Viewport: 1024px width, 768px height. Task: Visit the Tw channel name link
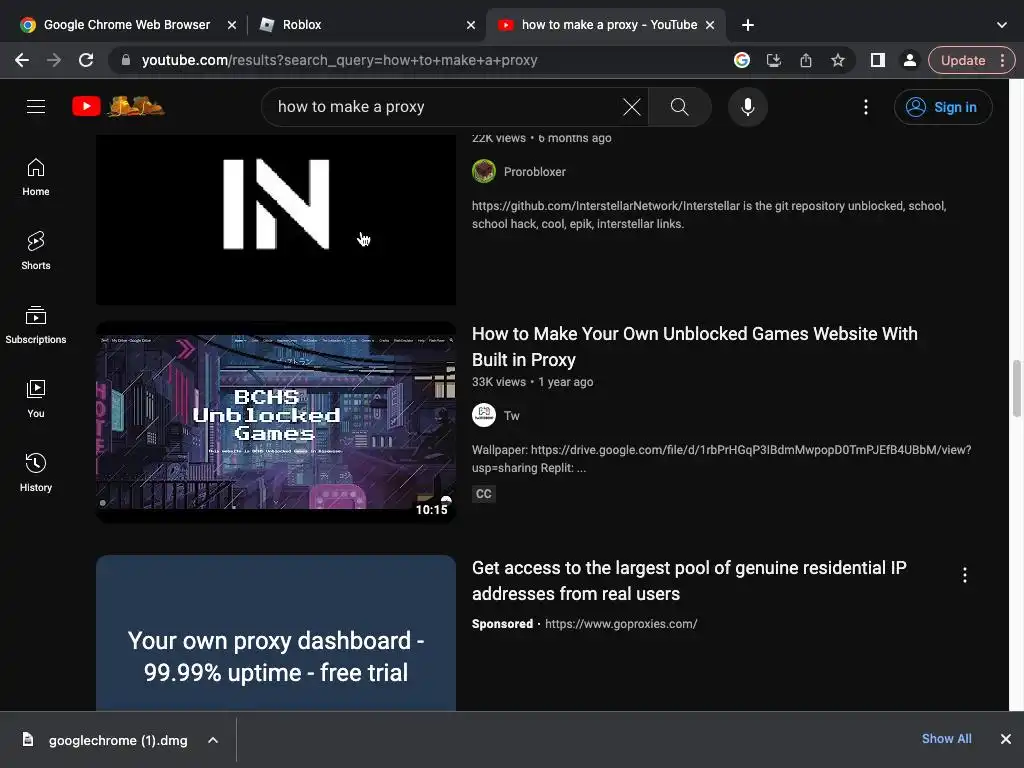pyautogui.click(x=511, y=415)
